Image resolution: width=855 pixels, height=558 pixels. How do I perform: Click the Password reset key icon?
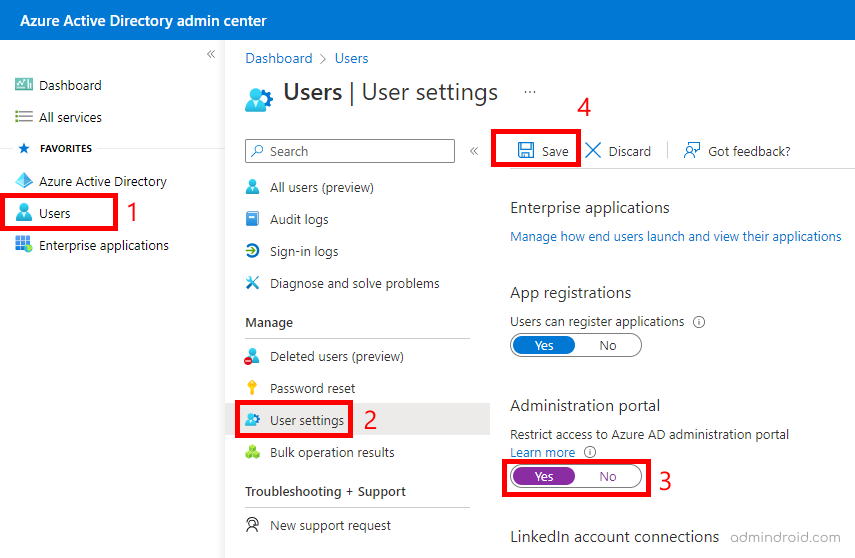click(x=252, y=387)
